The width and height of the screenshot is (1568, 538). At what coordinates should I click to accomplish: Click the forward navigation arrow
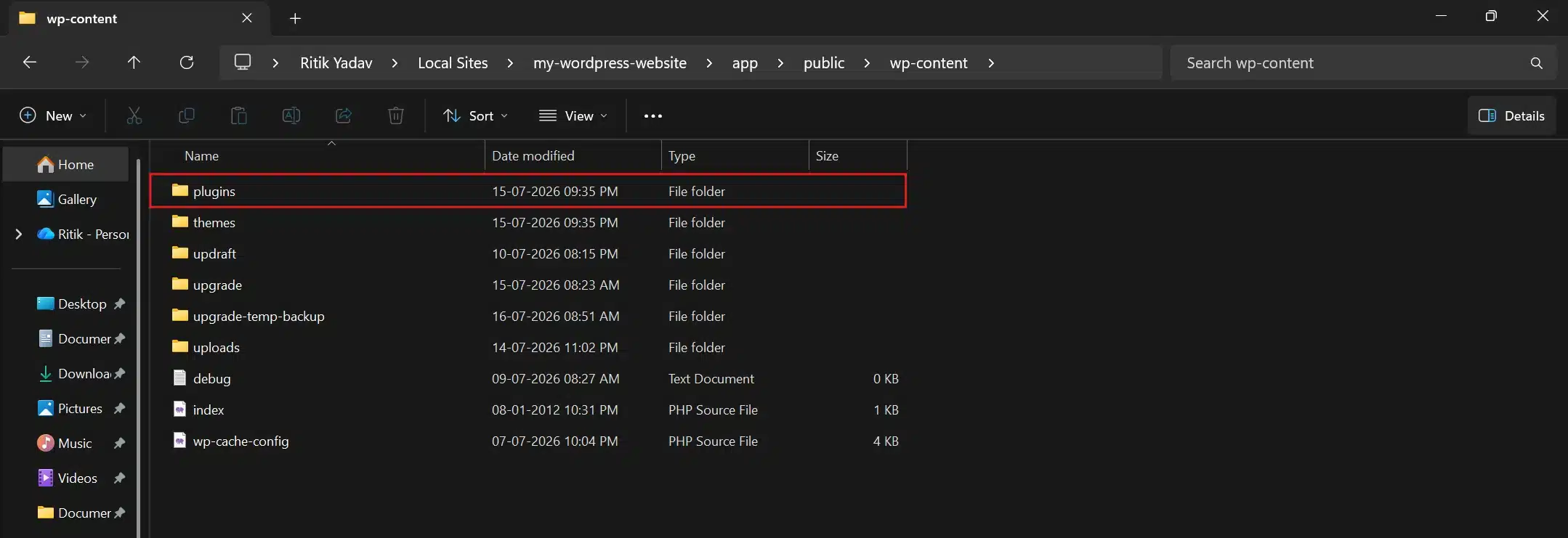[82, 62]
